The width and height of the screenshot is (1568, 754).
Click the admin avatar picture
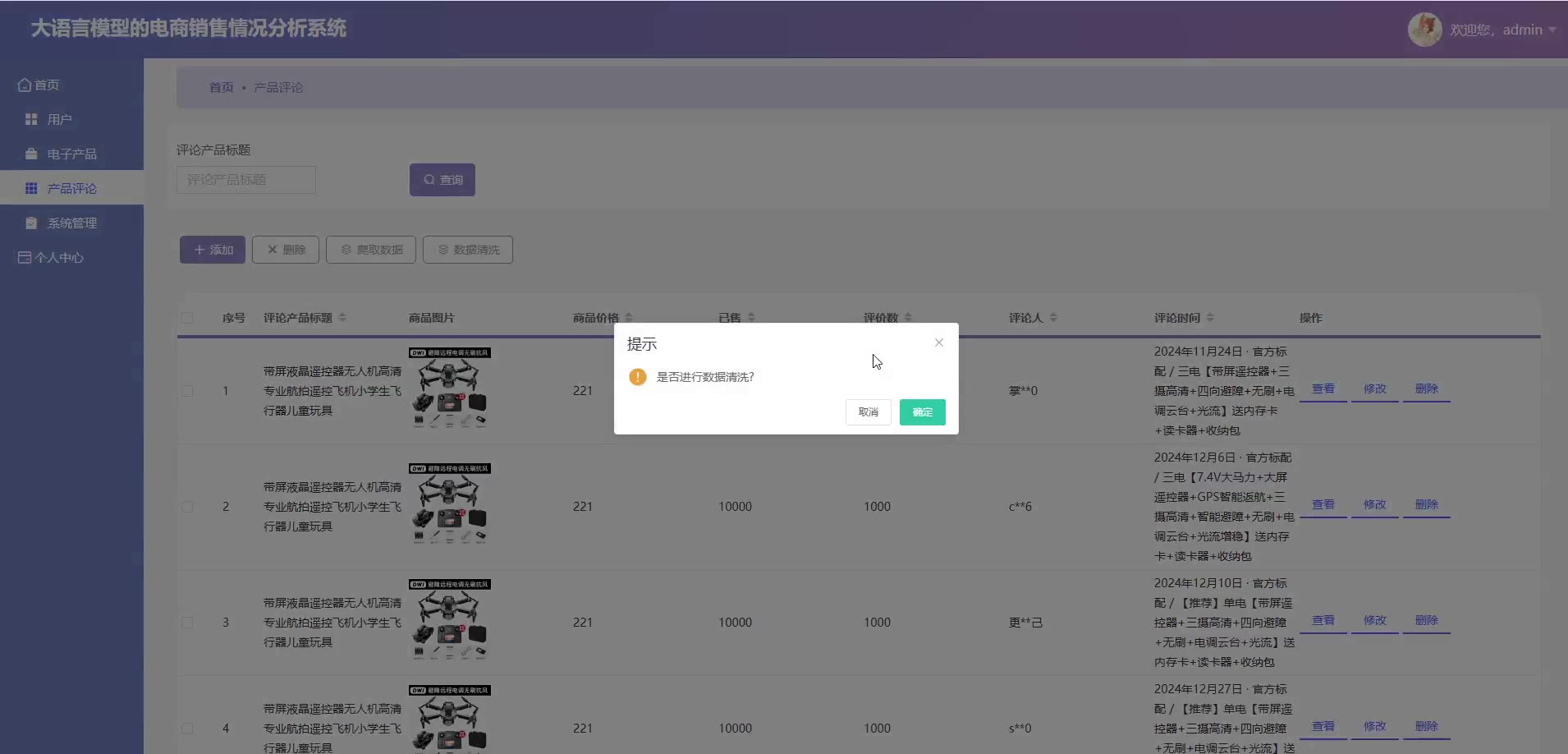point(1425,30)
